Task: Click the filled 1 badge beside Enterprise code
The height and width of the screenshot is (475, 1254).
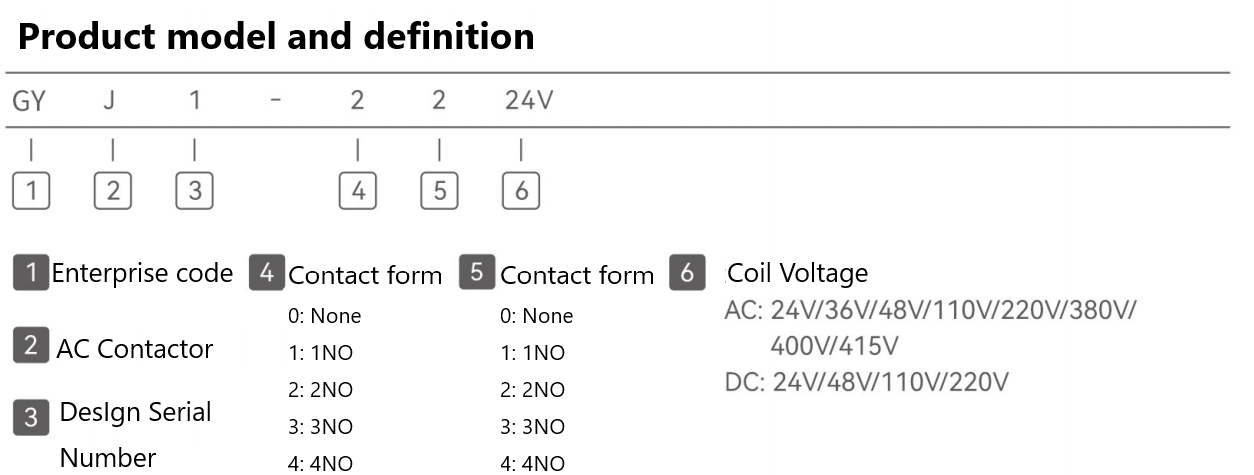Action: tap(31, 273)
